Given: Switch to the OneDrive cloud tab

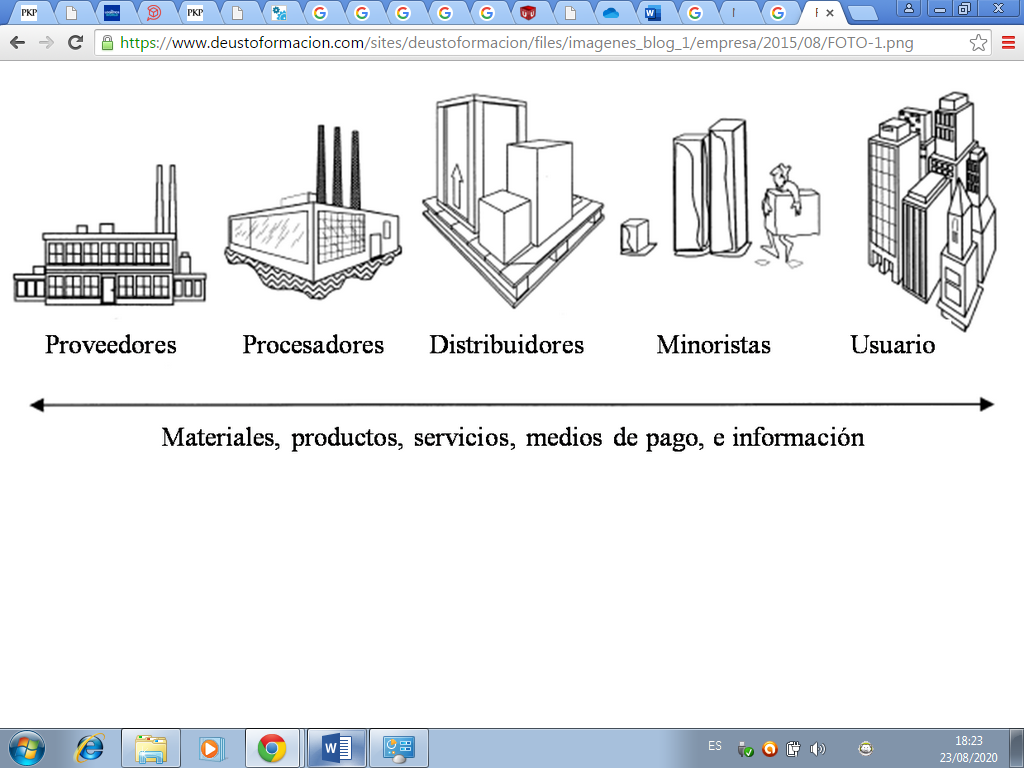Looking at the screenshot, I should [x=611, y=13].
